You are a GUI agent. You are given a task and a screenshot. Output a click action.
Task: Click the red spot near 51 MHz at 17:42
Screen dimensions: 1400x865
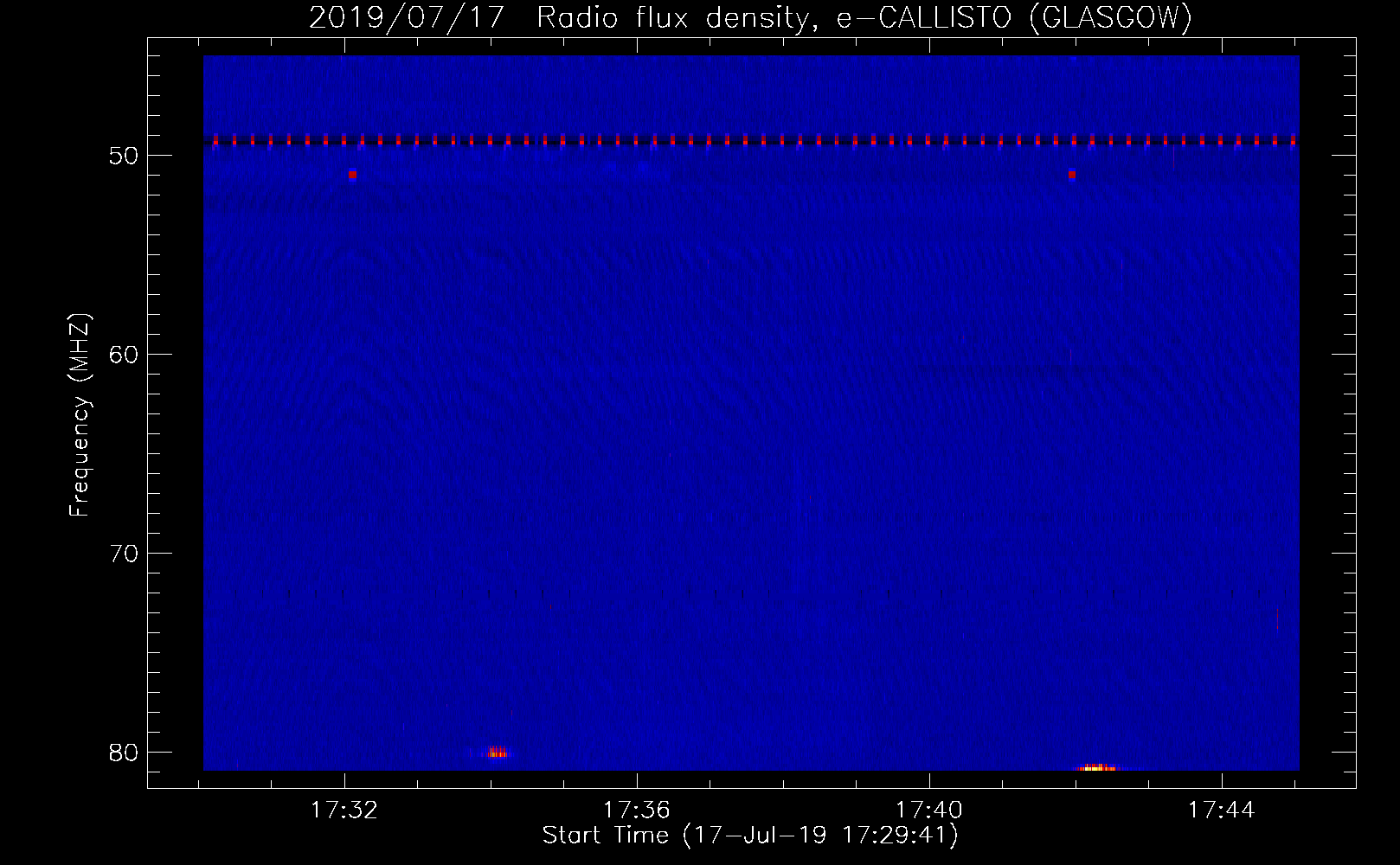point(1072,175)
